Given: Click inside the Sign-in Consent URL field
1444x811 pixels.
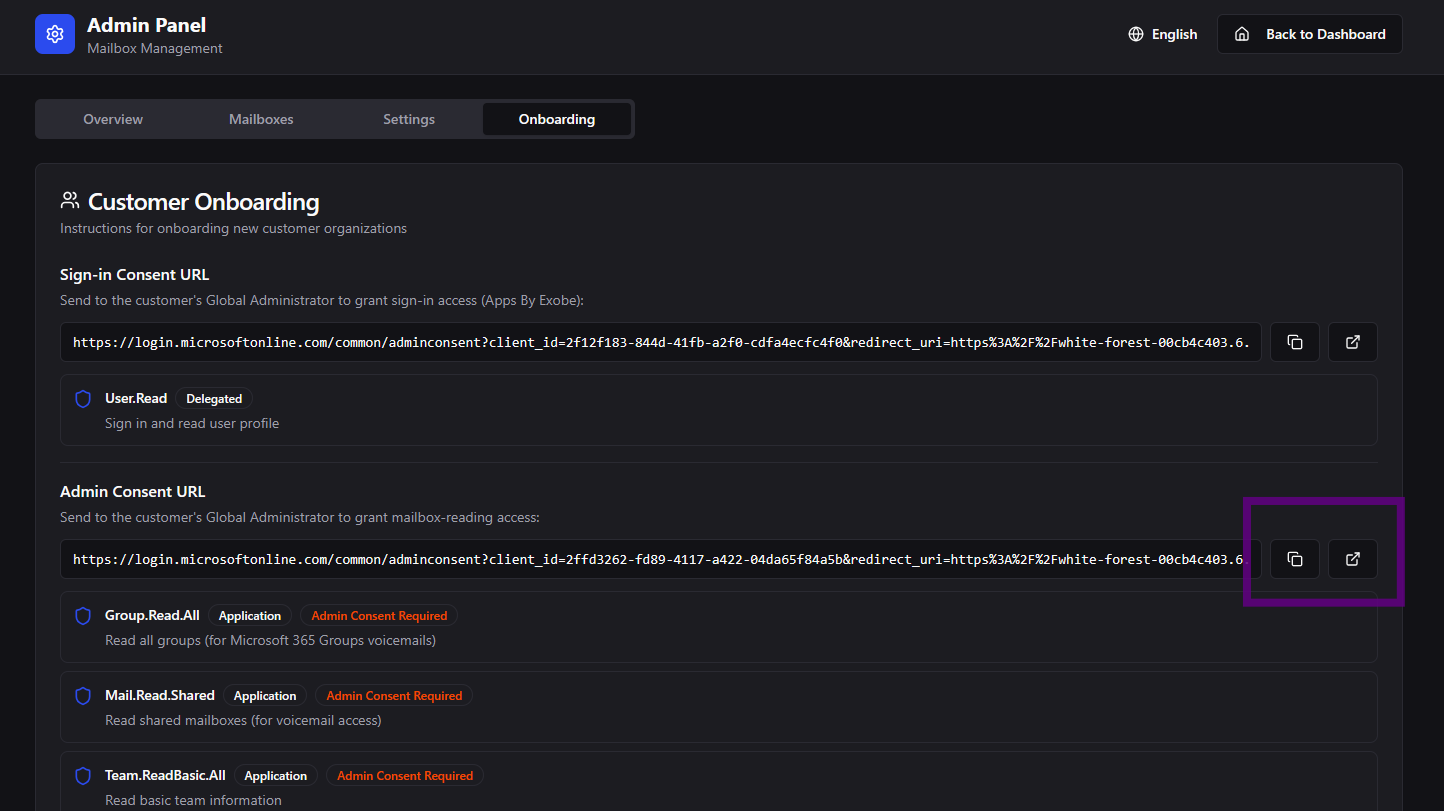Looking at the screenshot, I should pyautogui.click(x=661, y=342).
